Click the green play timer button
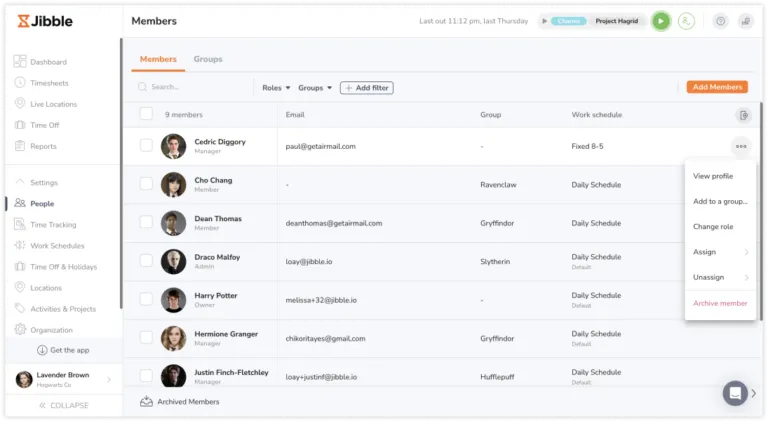768x422 pixels. tap(660, 21)
